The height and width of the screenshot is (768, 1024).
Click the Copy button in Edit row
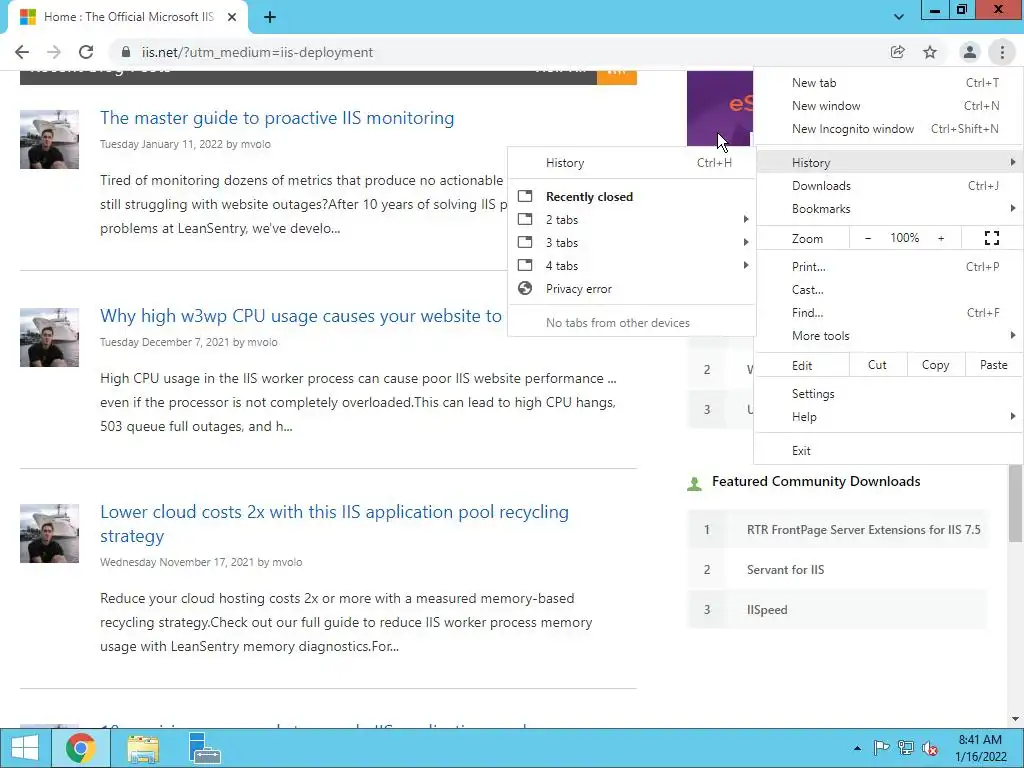click(x=935, y=365)
